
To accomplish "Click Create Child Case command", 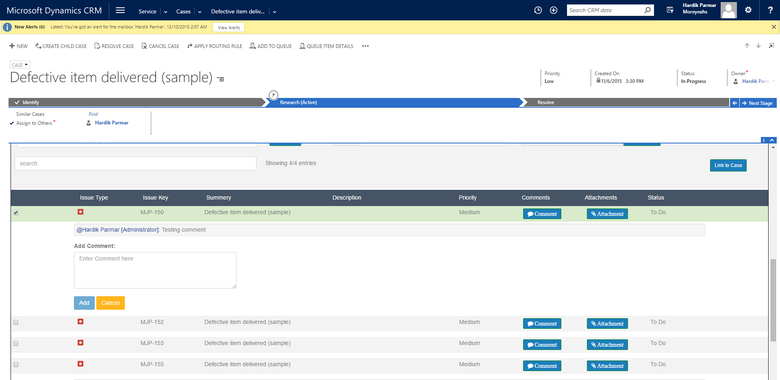I will point(61,46).
